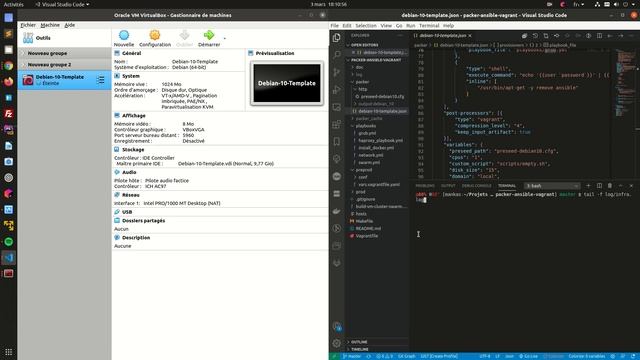Image resolution: width=640 pixels, height=360 pixels.
Task: Open Run and Debug icon in VS Code
Action: (x=337, y=89)
